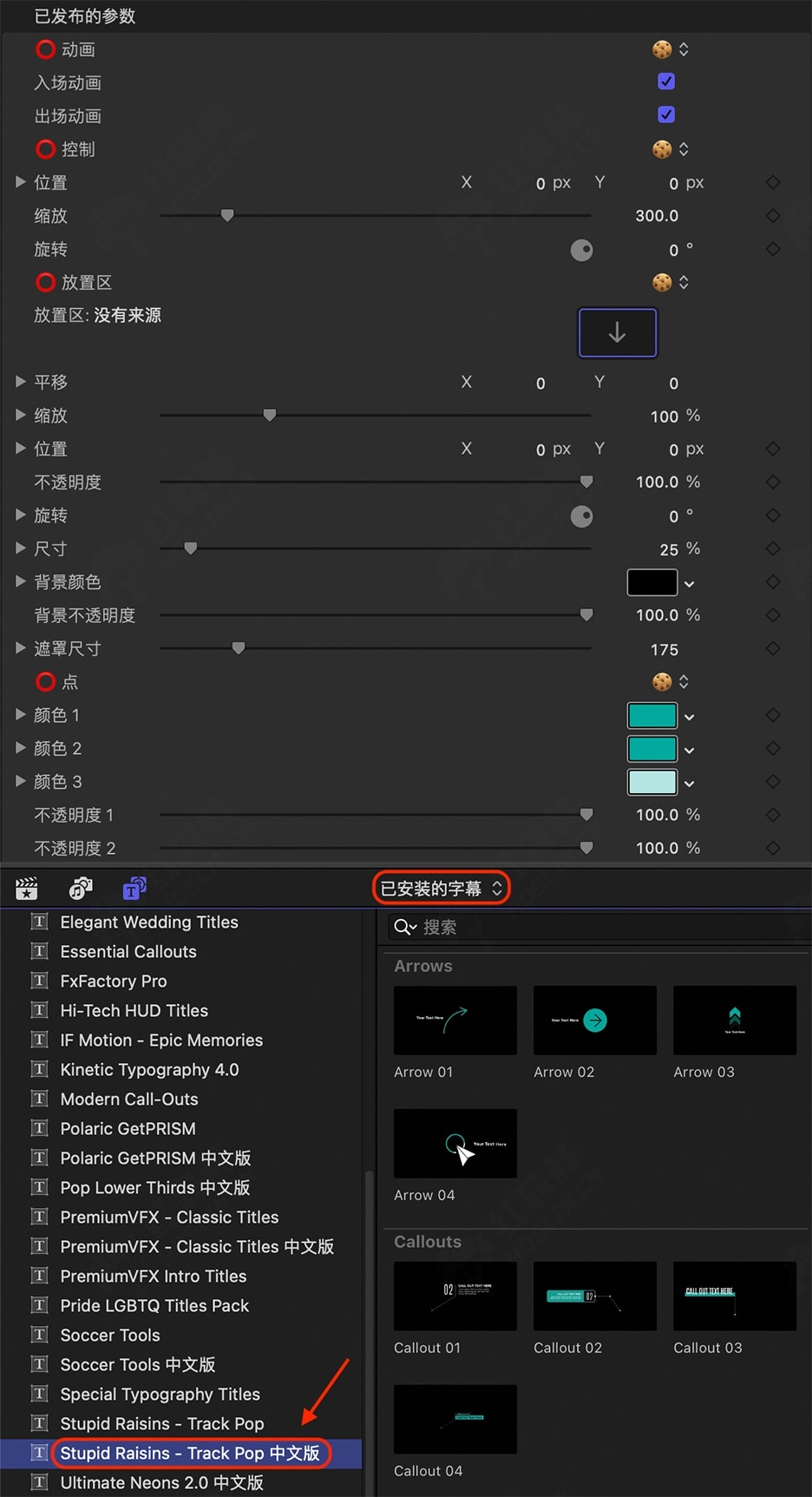This screenshot has width=812, height=1497.
Task: Open the Titles and Generators sidebar icon
Action: click(134, 889)
